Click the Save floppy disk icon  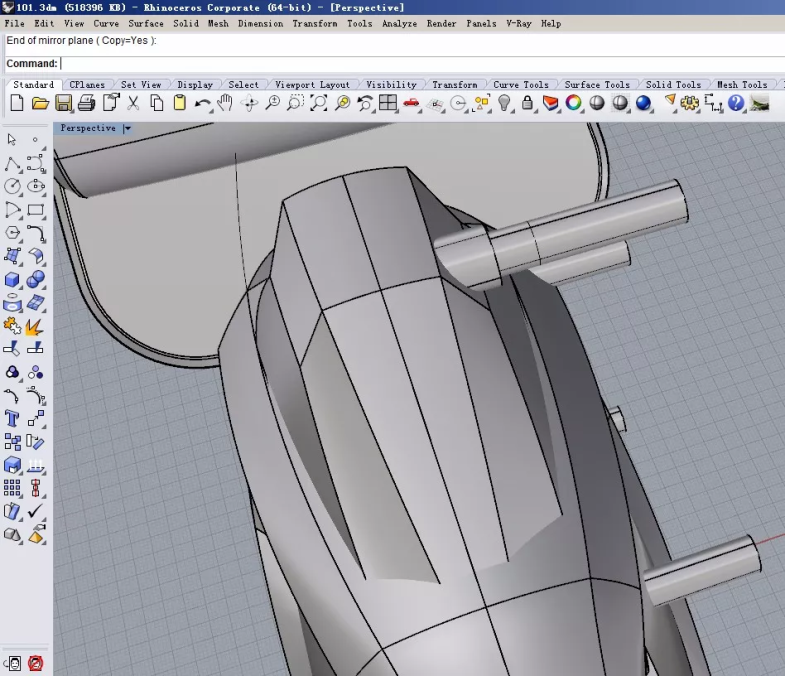[64, 103]
